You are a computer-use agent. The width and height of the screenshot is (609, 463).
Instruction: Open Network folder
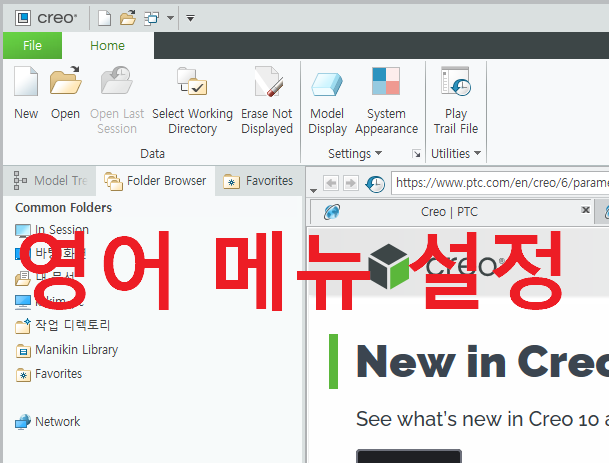tap(47, 421)
